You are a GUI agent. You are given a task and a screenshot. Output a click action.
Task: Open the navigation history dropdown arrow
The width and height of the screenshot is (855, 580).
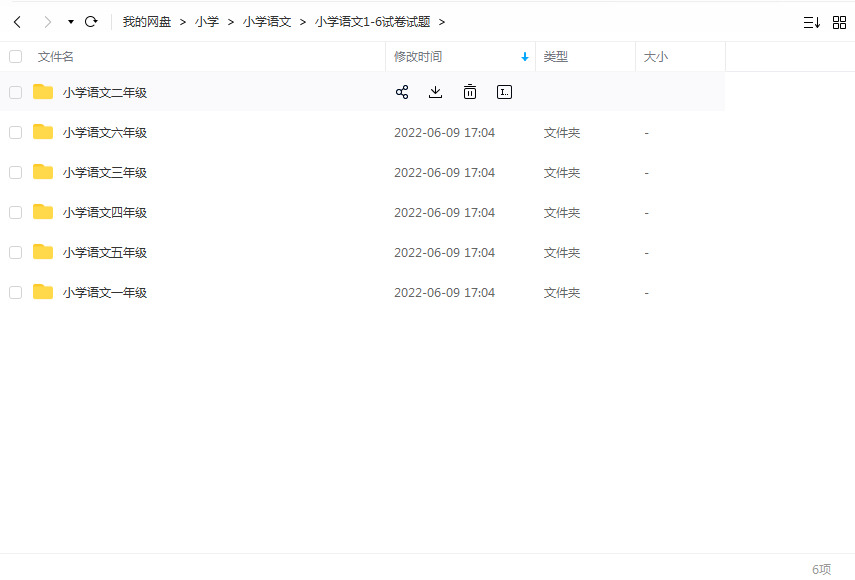coord(71,22)
